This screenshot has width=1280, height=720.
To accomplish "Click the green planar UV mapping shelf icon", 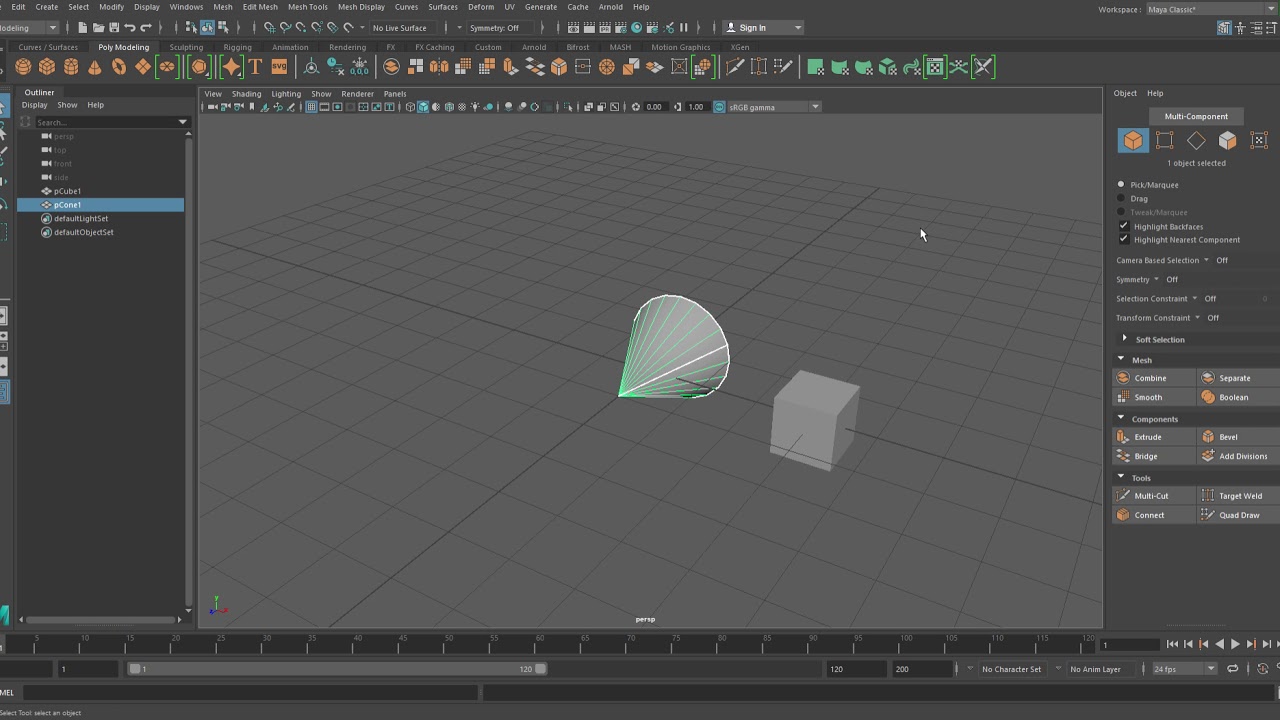I will (x=816, y=67).
